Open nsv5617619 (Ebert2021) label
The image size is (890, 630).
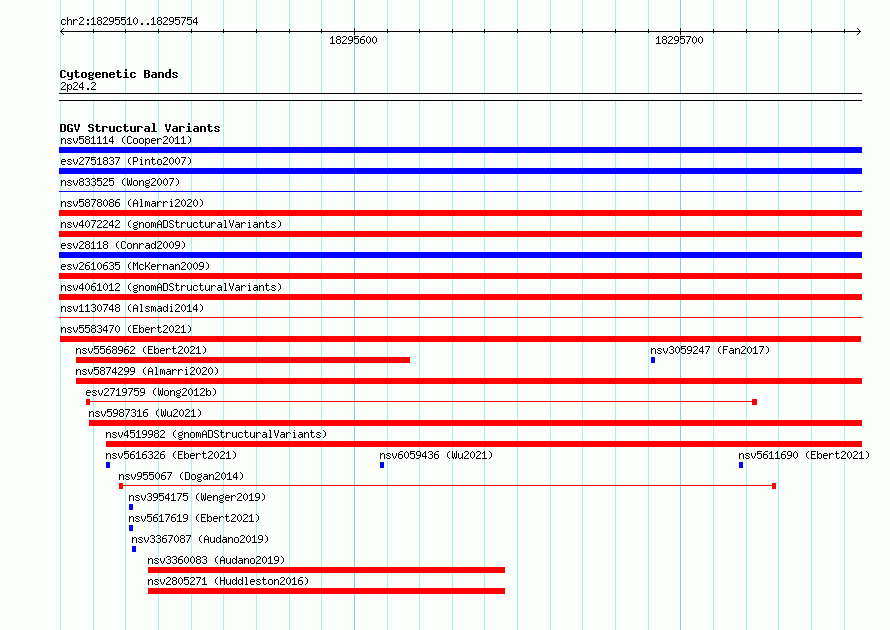pos(194,518)
